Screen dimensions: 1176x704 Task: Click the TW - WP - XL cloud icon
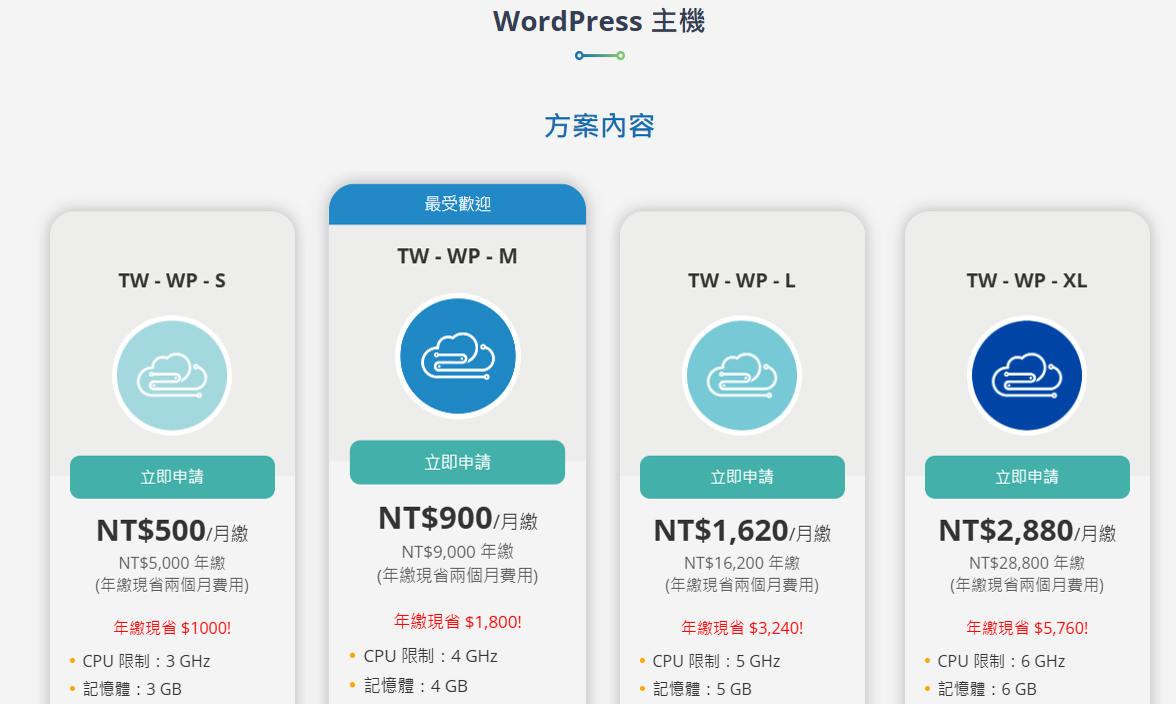point(1027,375)
